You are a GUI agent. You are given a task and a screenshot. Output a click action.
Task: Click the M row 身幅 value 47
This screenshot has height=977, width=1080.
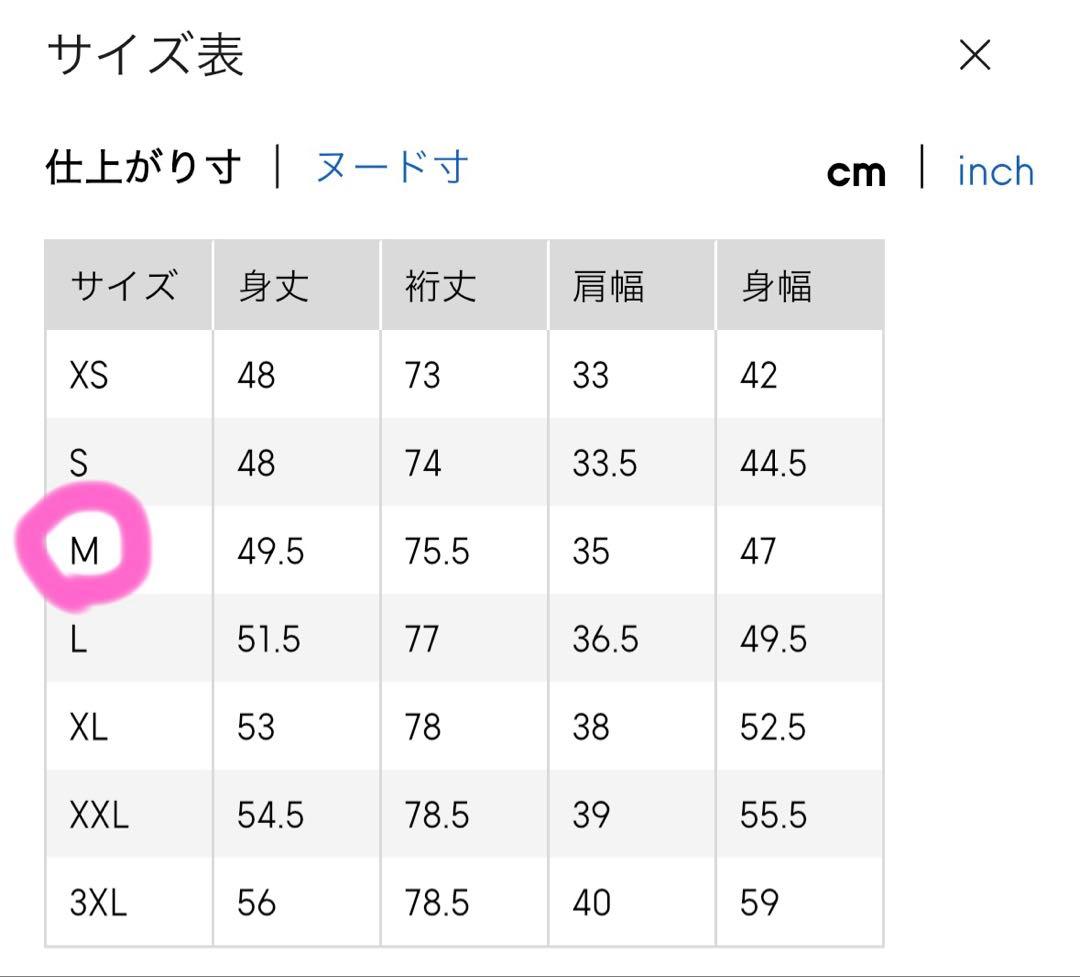click(758, 551)
